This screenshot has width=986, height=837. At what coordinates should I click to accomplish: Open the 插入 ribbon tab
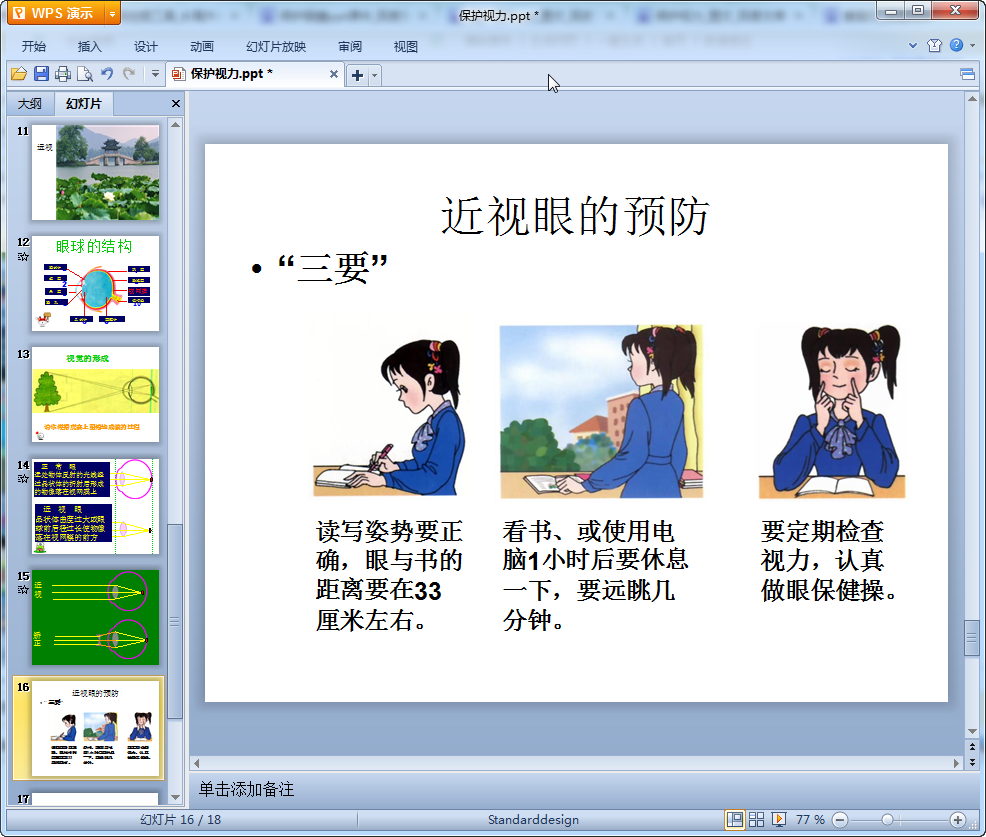(x=89, y=47)
